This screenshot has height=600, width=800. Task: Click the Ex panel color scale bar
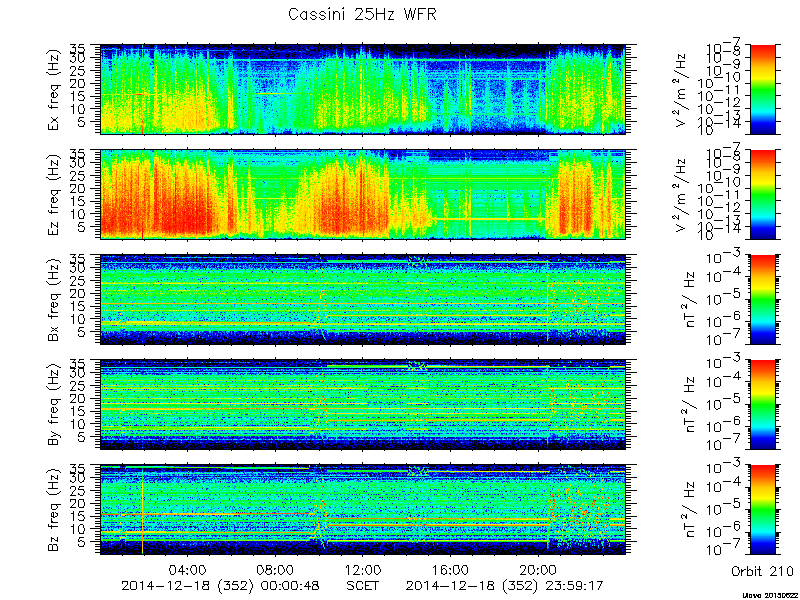click(762, 89)
